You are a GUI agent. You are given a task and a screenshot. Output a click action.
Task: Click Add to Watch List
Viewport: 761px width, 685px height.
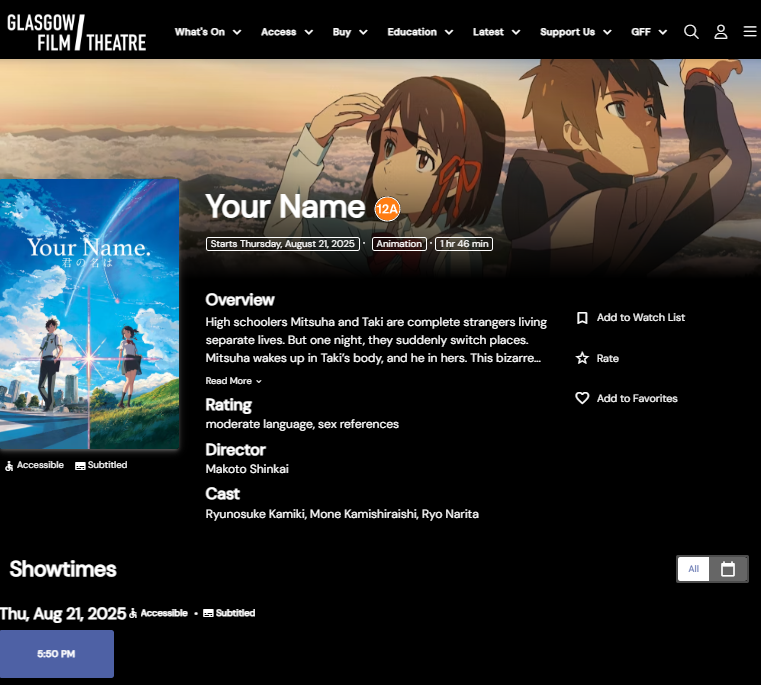click(641, 317)
